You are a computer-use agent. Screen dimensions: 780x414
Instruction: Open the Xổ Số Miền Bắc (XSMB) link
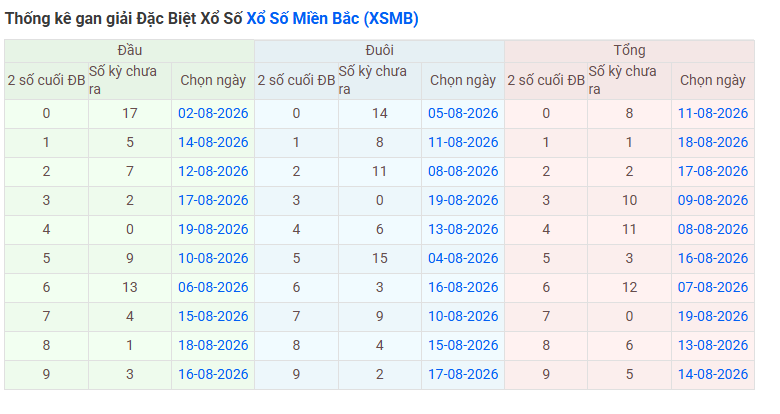pyautogui.click(x=332, y=18)
